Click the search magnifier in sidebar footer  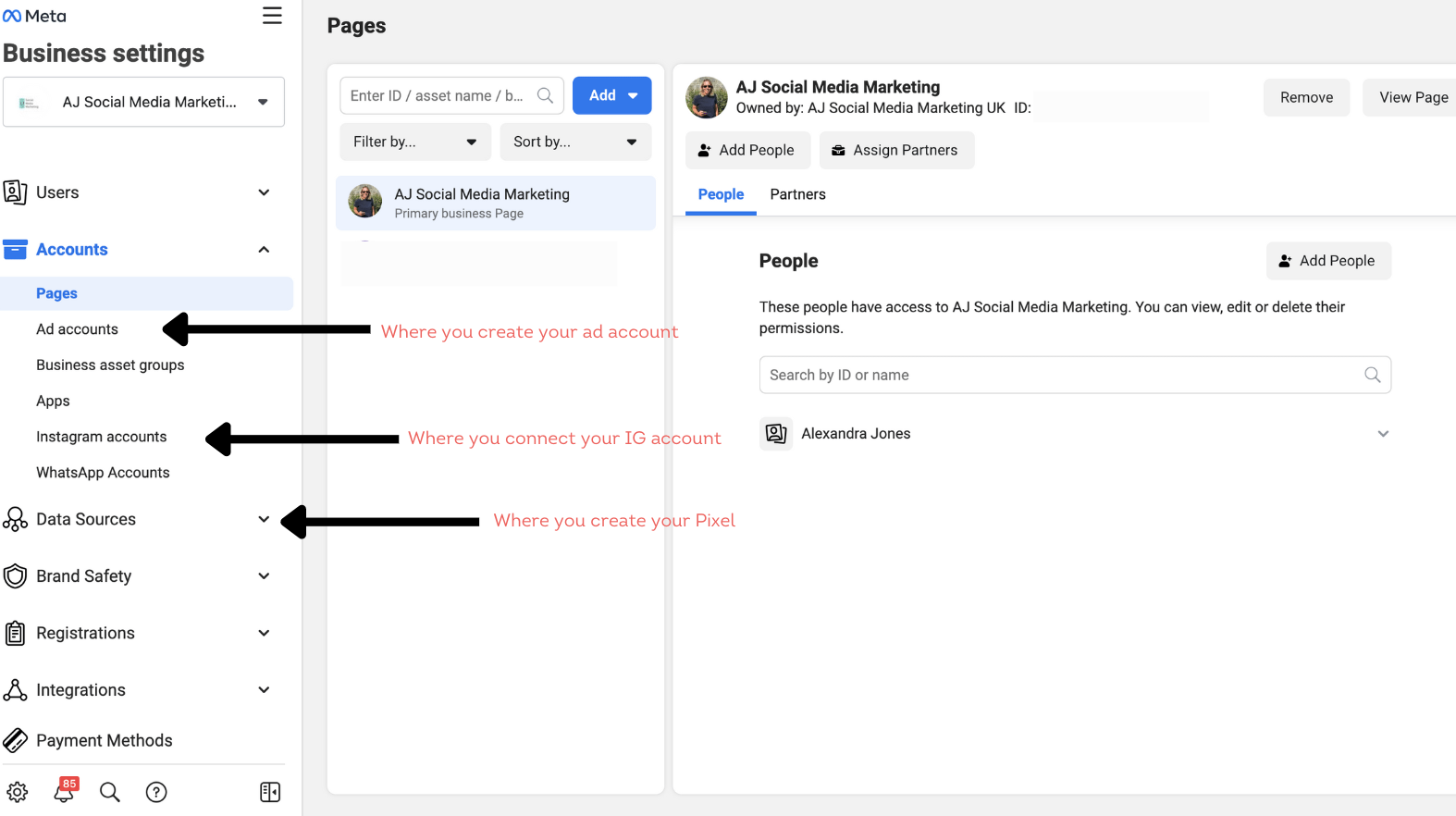click(109, 792)
